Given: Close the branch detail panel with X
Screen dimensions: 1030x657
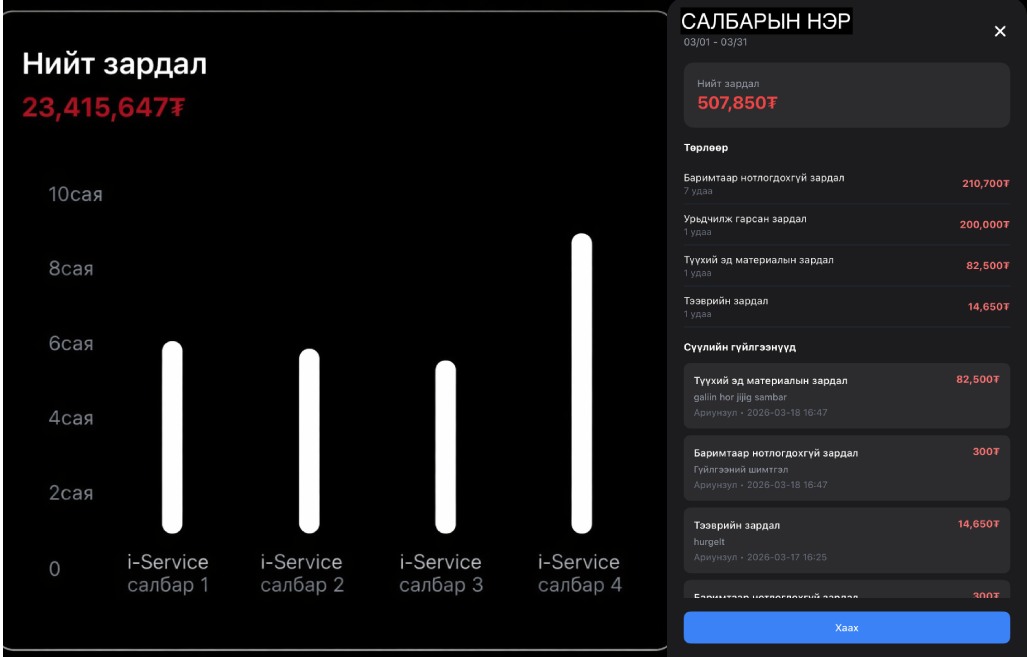Looking at the screenshot, I should [x=999, y=31].
